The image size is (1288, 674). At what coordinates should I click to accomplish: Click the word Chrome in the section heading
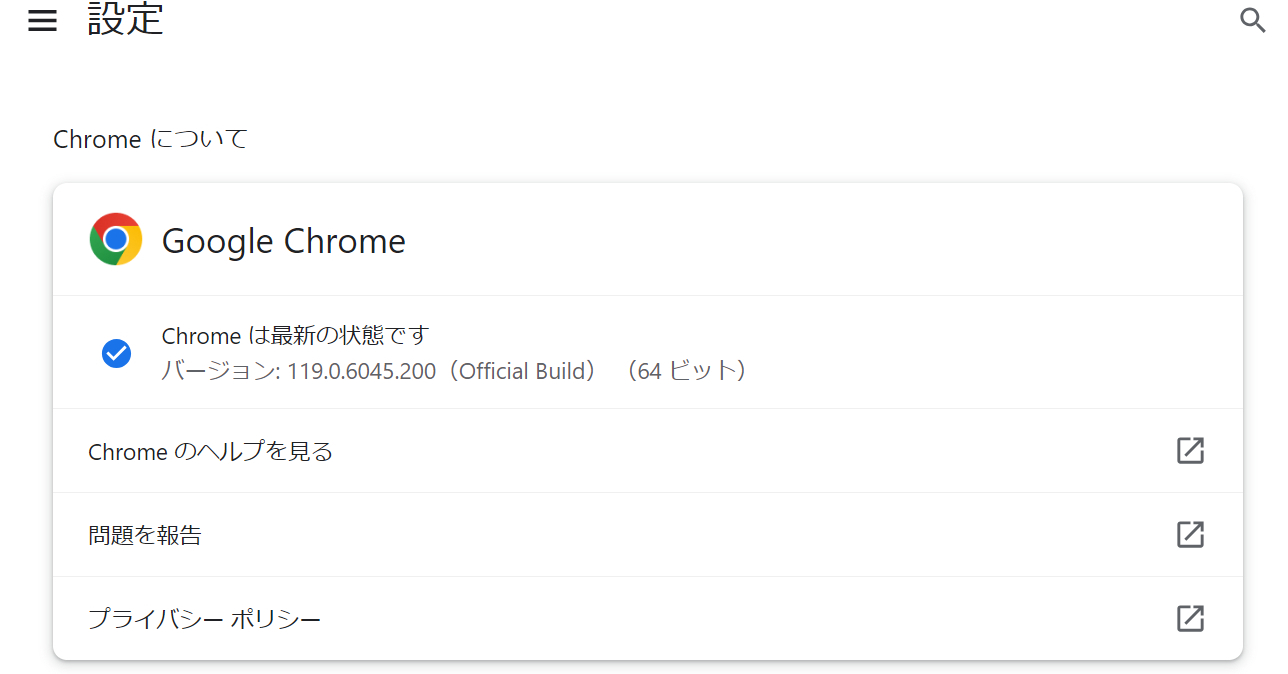[97, 140]
